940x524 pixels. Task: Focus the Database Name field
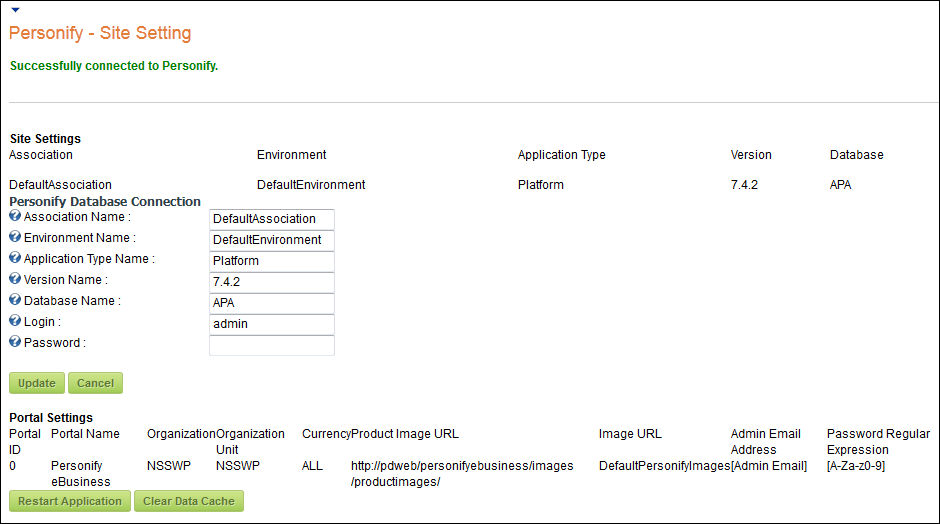click(x=272, y=303)
